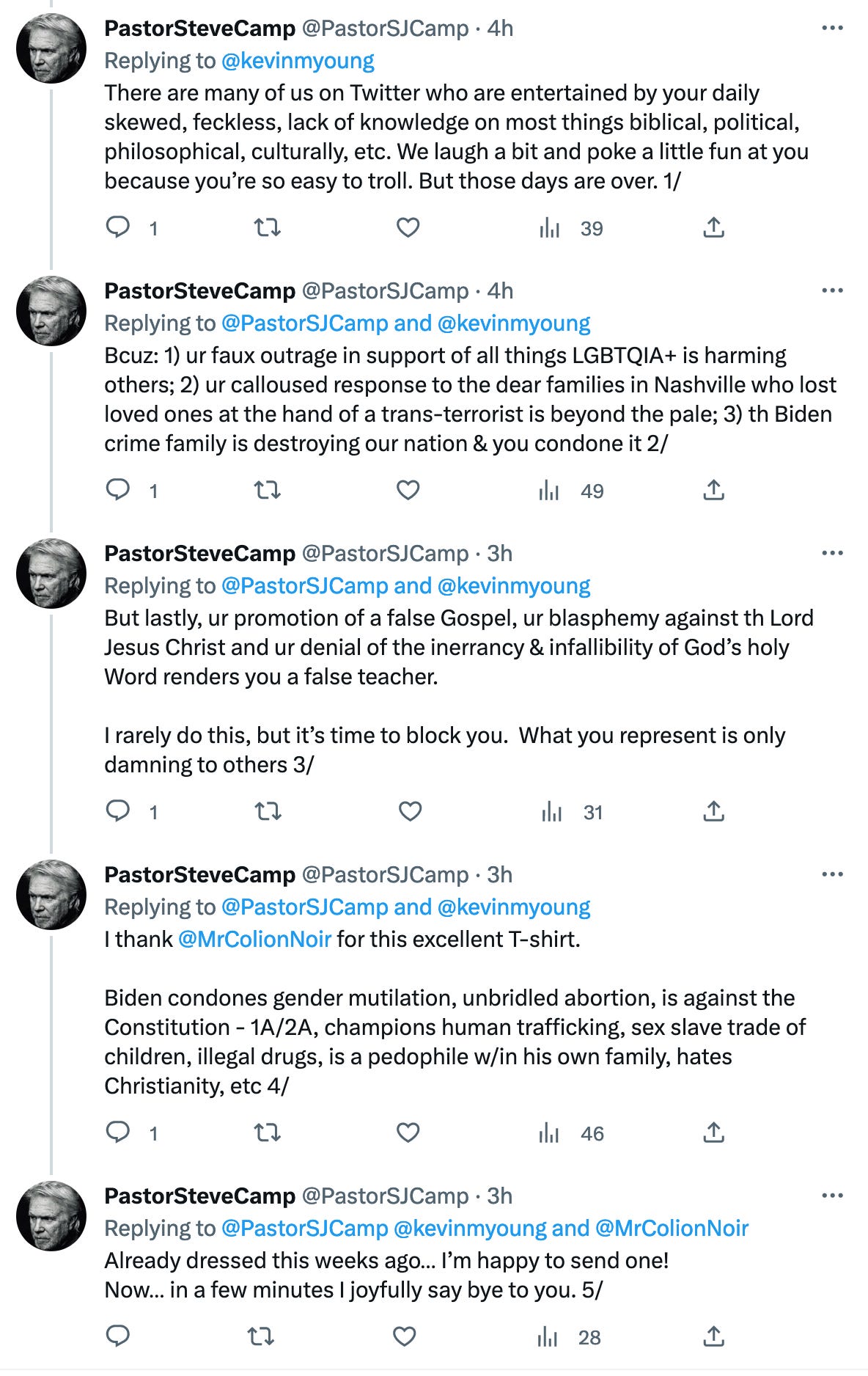Like the first tweet in the thread
Screen dimensions: 868x1376
(x=408, y=229)
